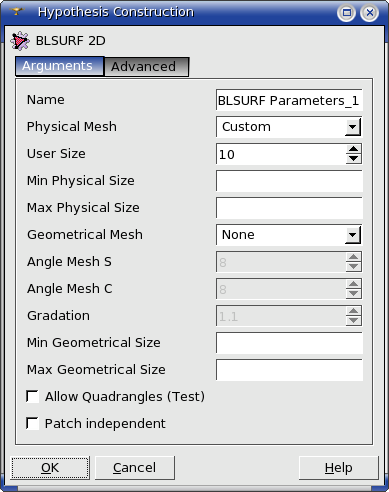Expand the Geometrical Mesh dropdown
Image resolution: width=389 pixels, height=492 pixels.
pos(289,235)
